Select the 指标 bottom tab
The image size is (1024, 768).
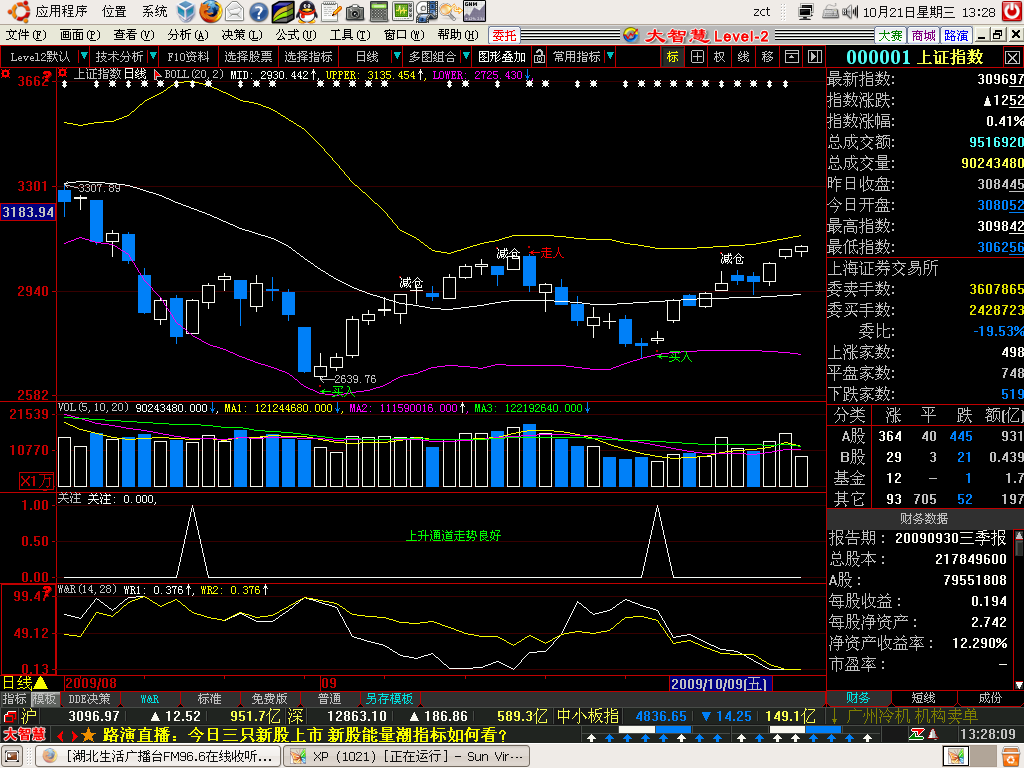click(14, 699)
